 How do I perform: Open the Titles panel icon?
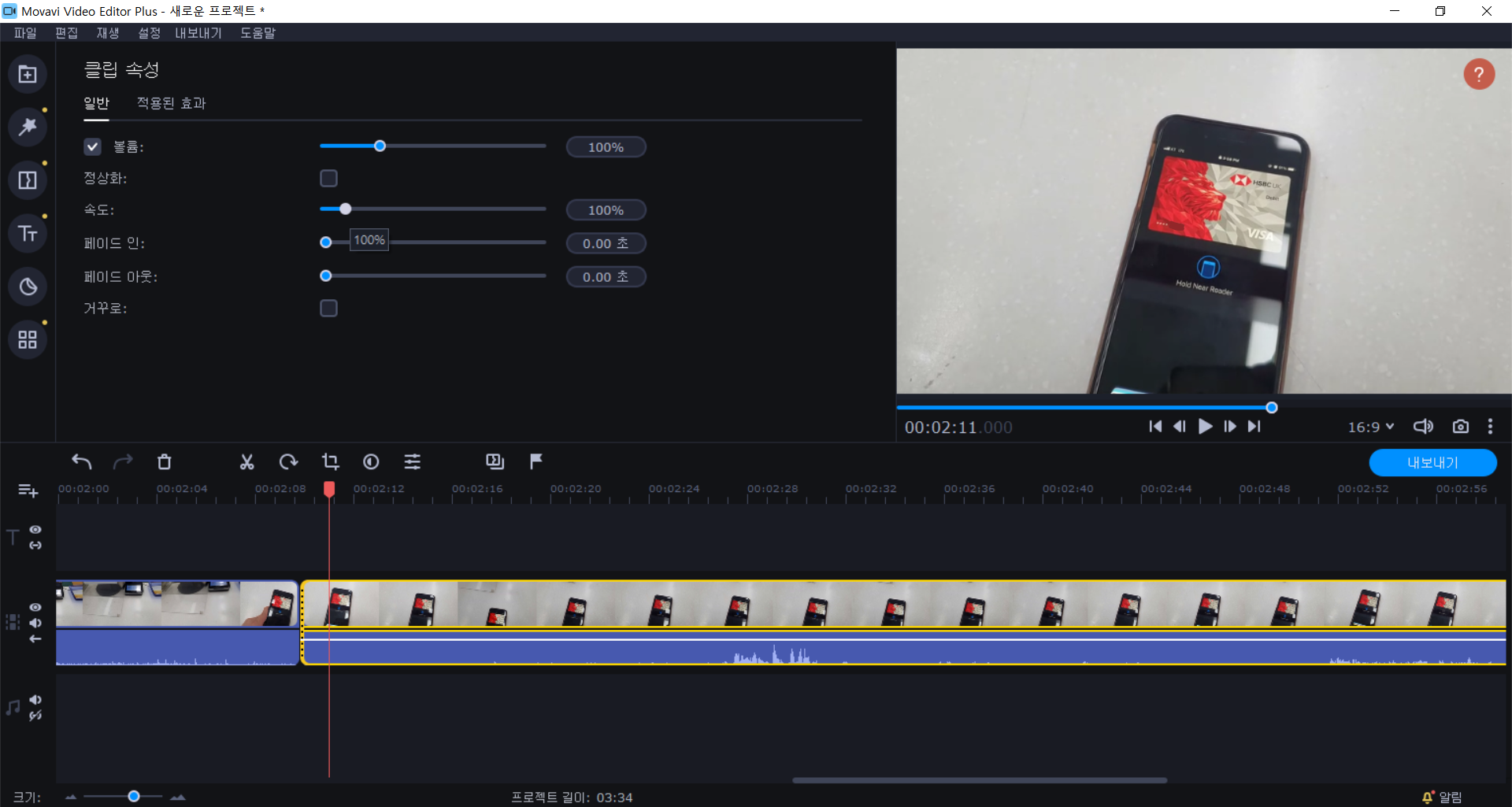28,233
